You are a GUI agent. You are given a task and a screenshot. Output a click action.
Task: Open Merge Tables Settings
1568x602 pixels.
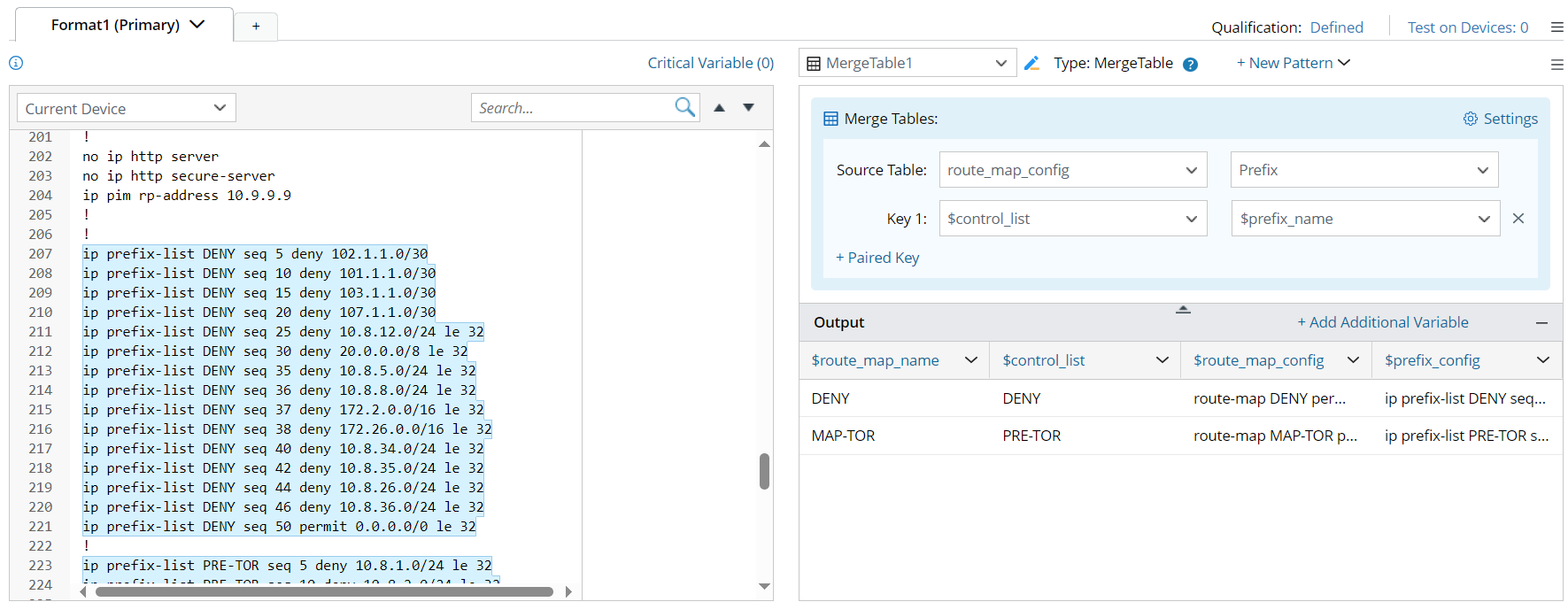click(x=1500, y=119)
